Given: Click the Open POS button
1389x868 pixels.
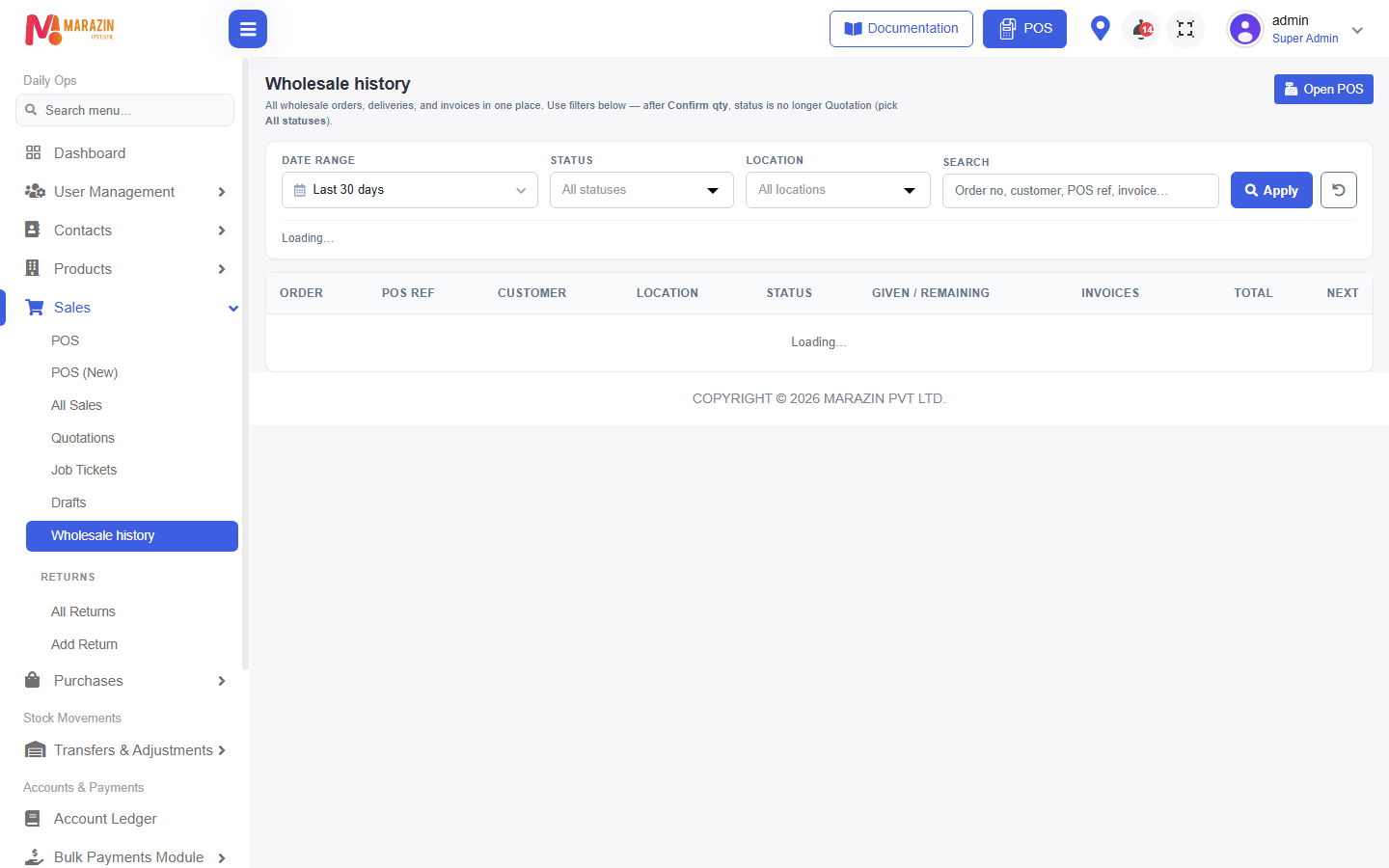Looking at the screenshot, I should [1323, 89].
